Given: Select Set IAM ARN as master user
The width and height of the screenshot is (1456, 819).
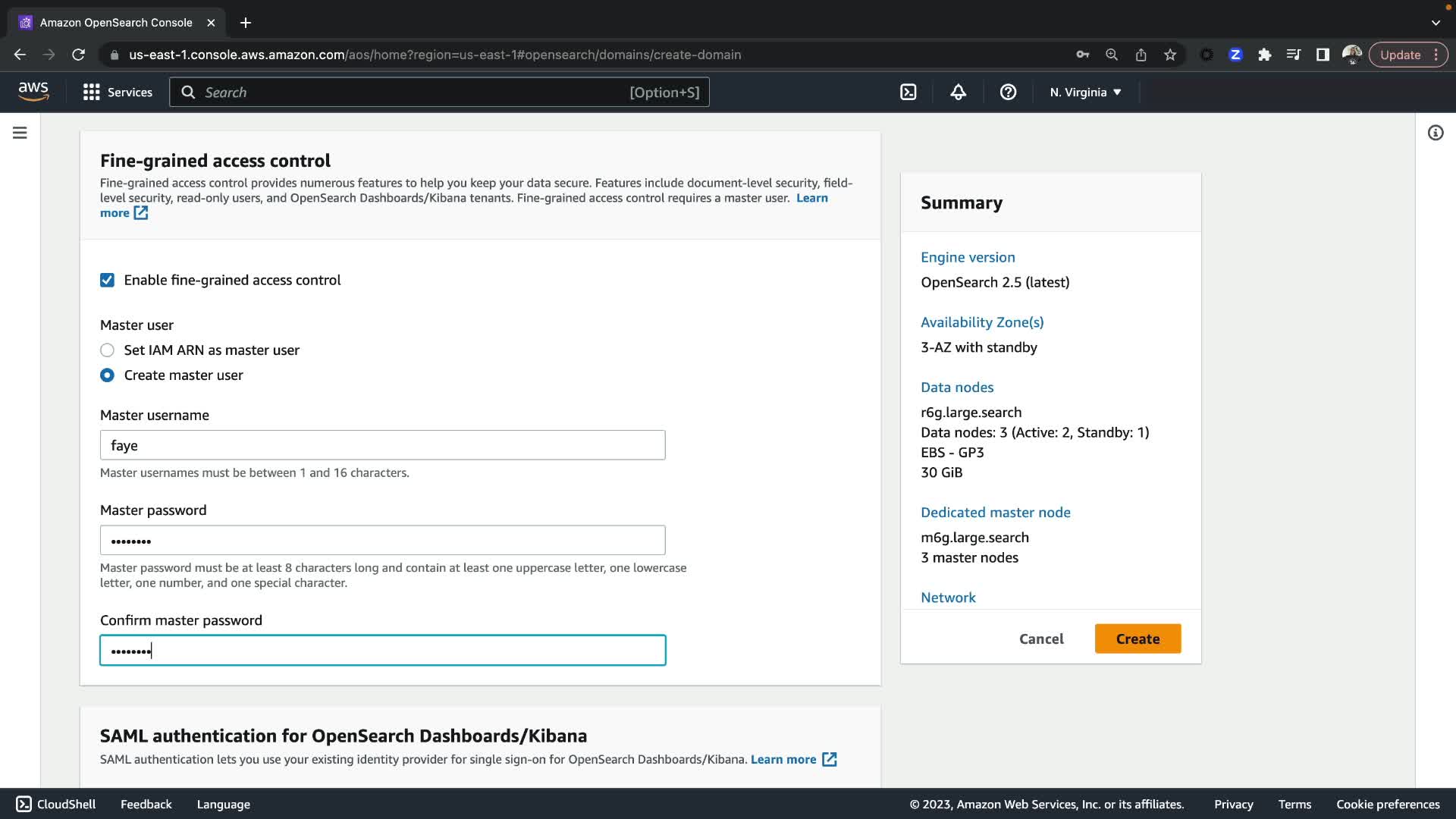Looking at the screenshot, I should click(x=107, y=350).
